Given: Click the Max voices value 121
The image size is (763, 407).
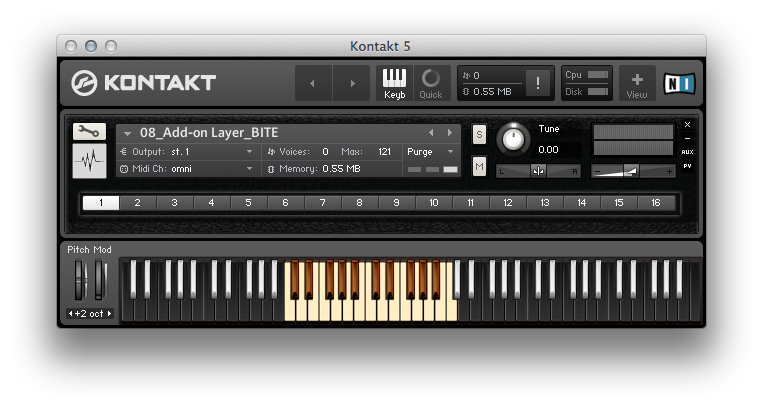Looking at the screenshot, I should (x=384, y=152).
